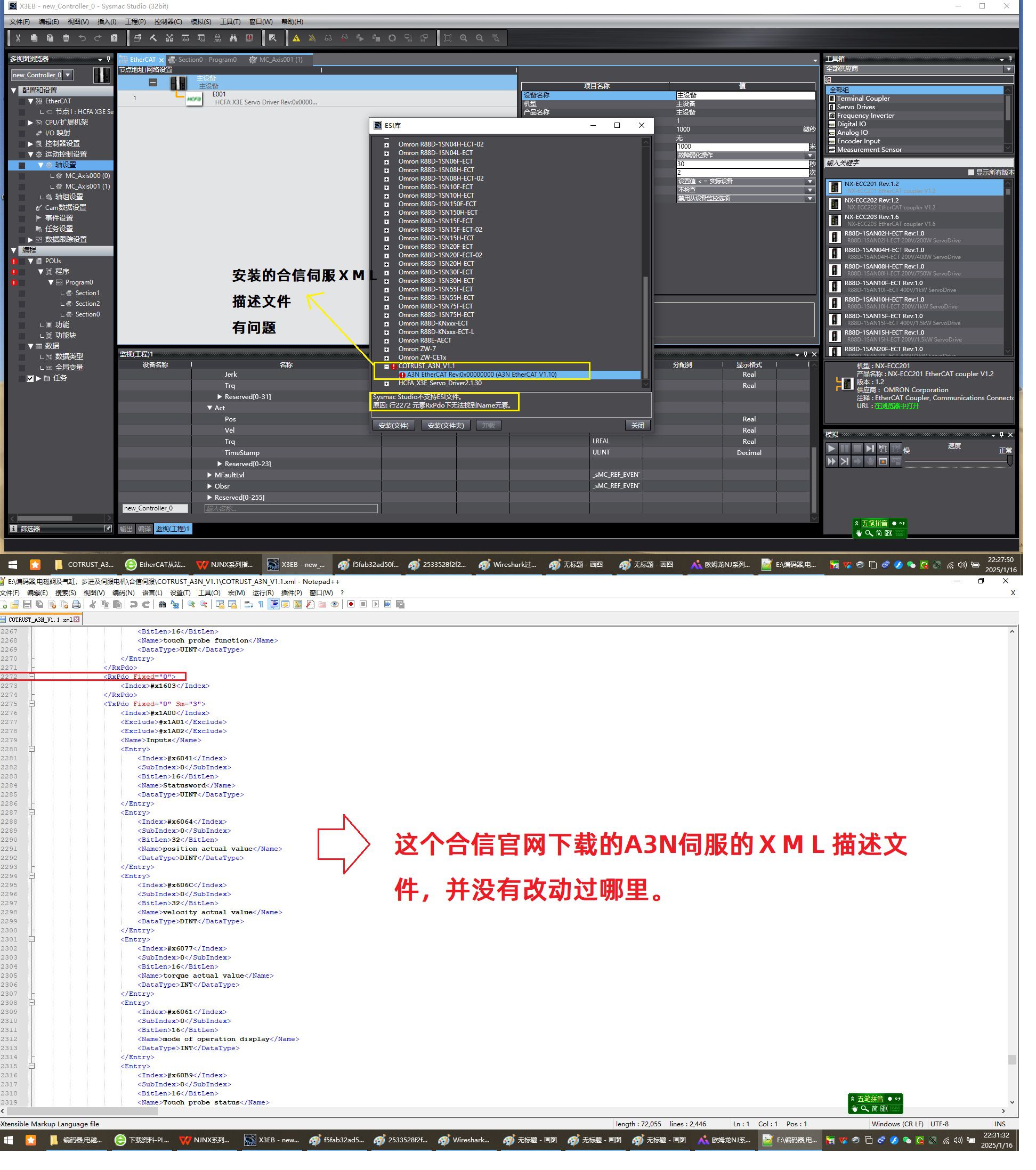Collapse the 轴设置 tree node
Screen dimensions: 1036x1170
tap(41, 165)
